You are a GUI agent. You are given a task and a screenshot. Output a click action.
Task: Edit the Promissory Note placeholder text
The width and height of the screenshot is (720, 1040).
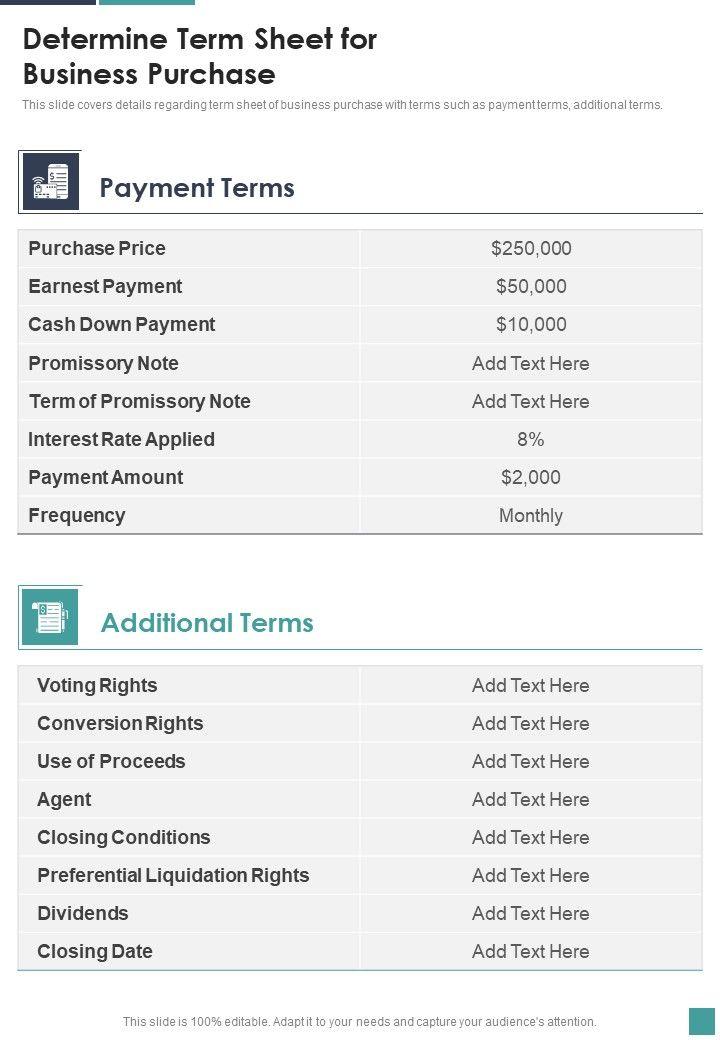[x=530, y=363]
